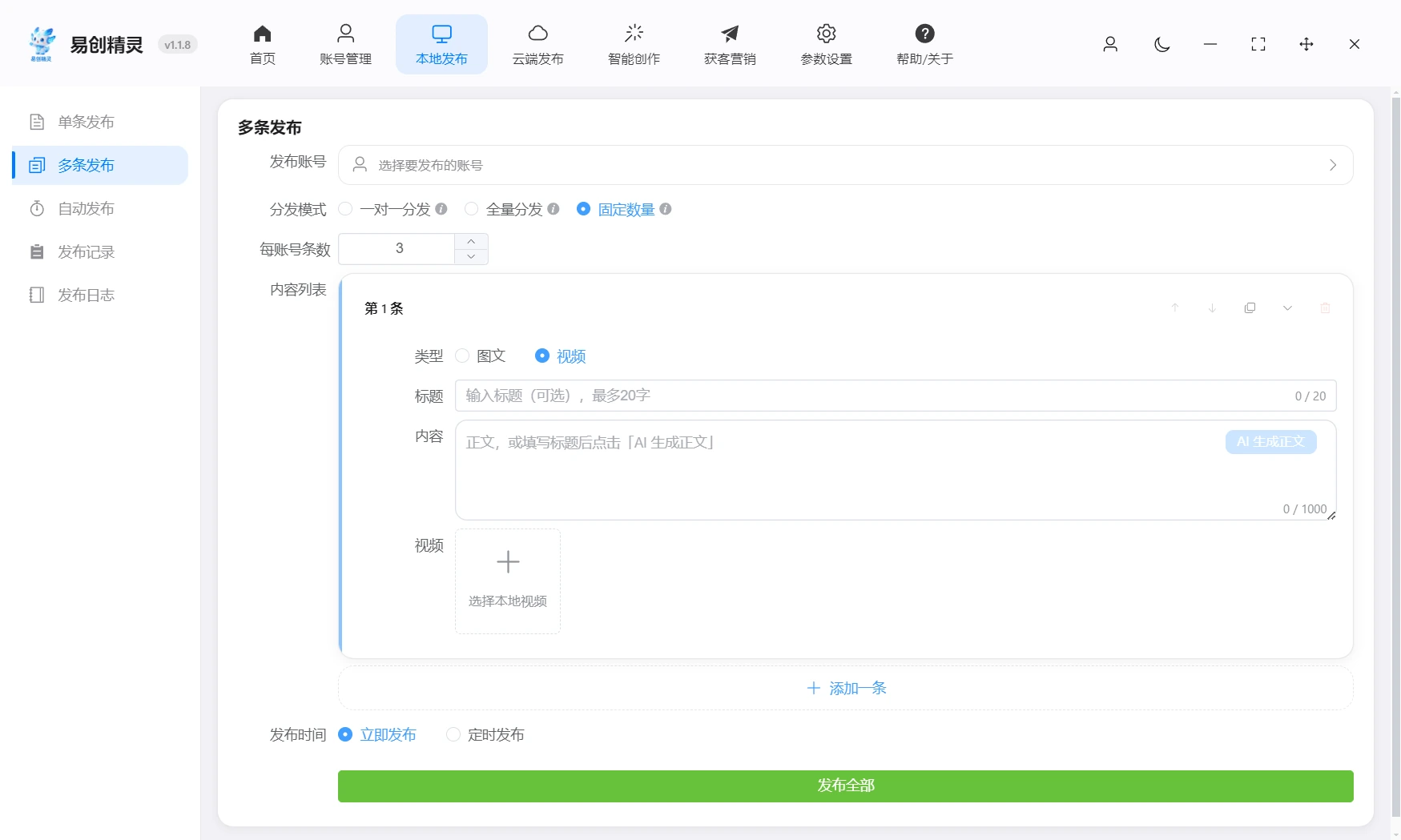Image resolution: width=1401 pixels, height=840 pixels.
Task: Select 视频 content type
Action: coord(561,356)
